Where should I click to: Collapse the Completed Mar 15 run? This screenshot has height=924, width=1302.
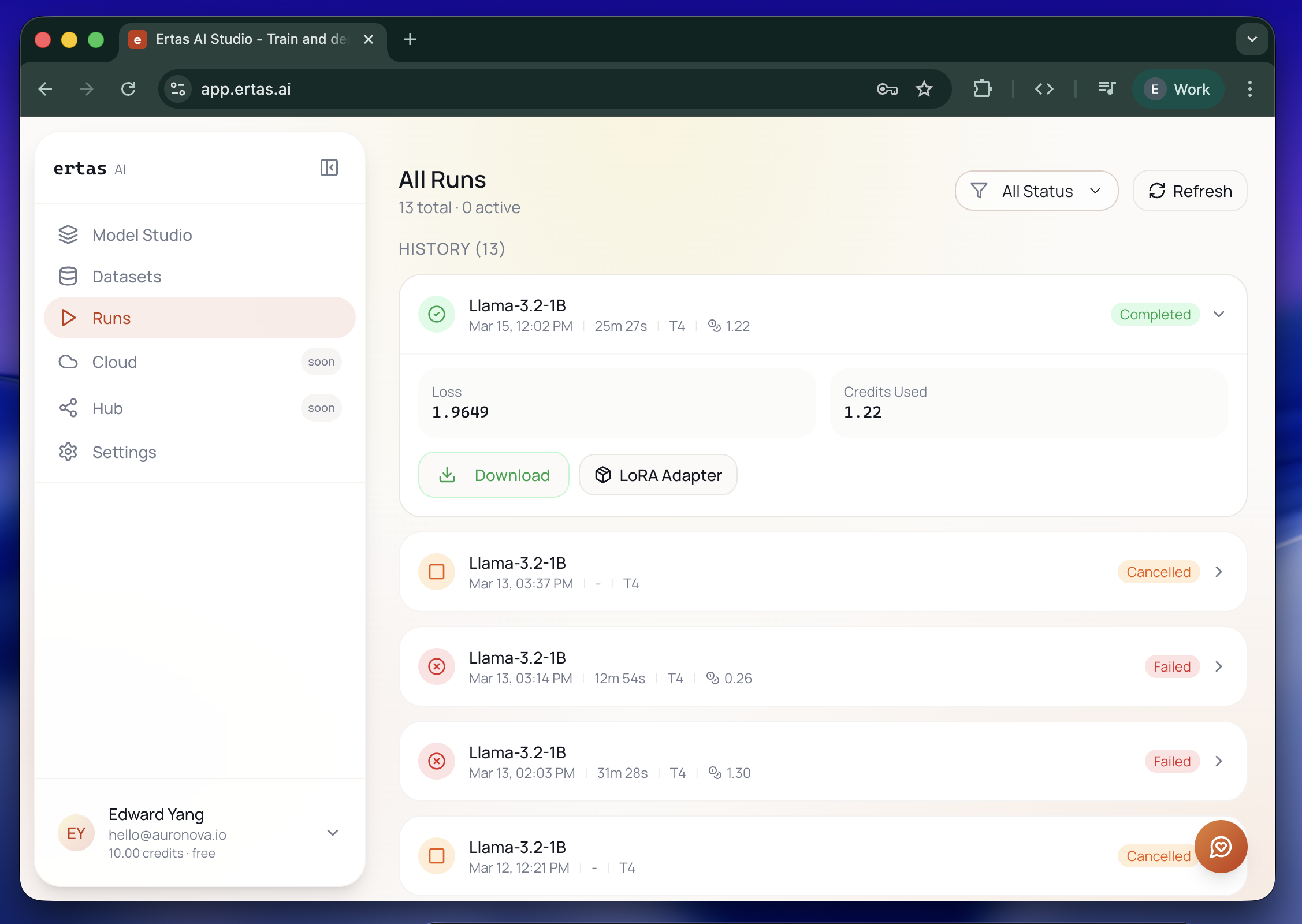tap(1219, 314)
